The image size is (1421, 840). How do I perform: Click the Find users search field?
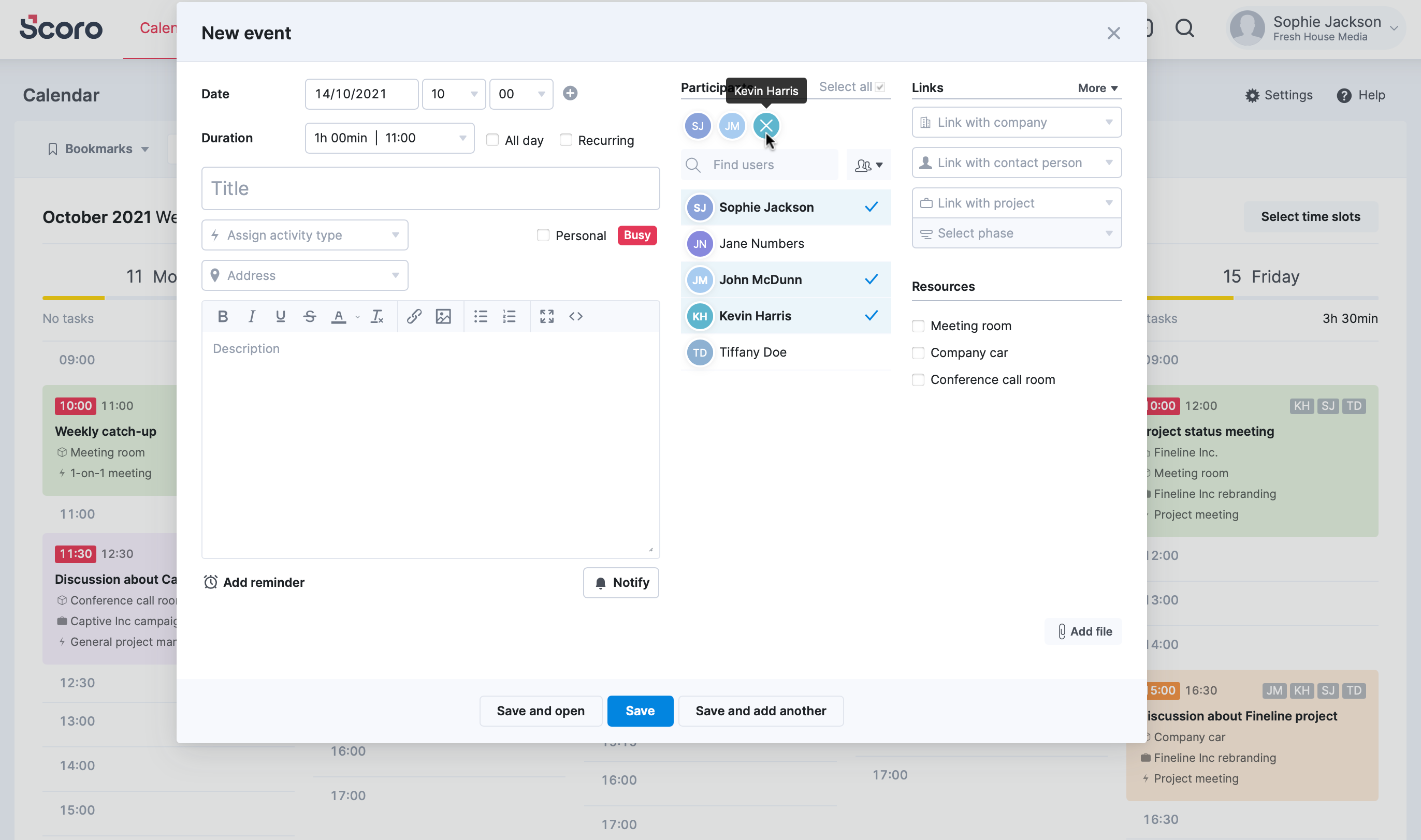click(760, 165)
